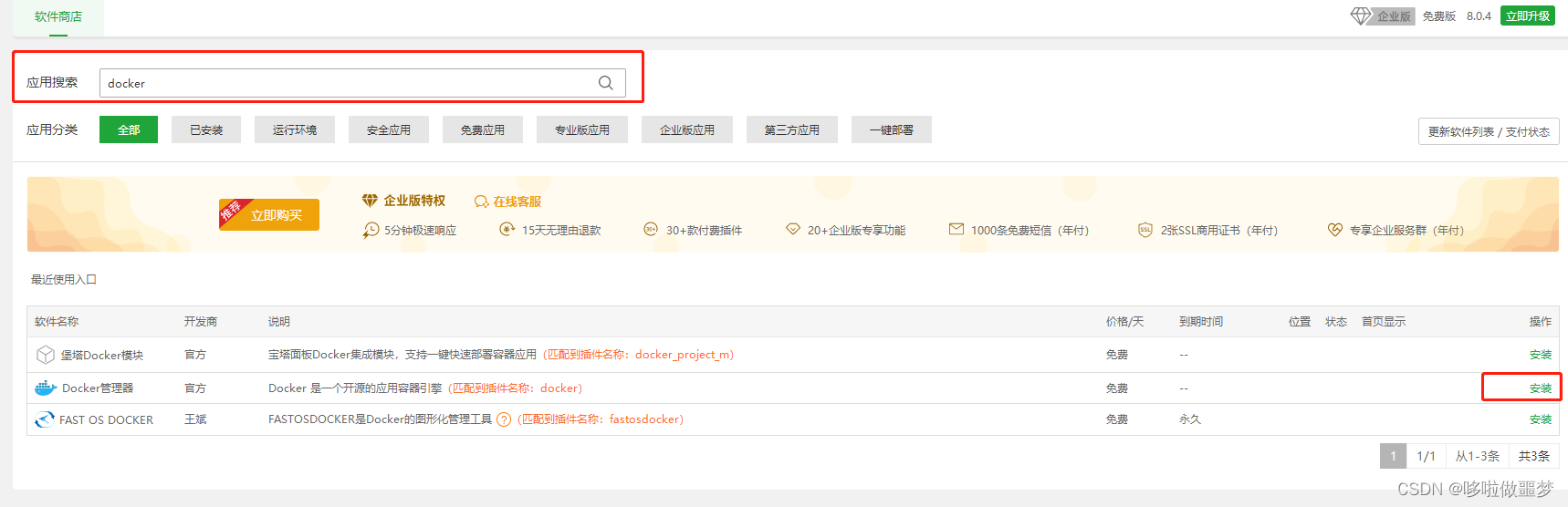The width and height of the screenshot is (1568, 507).
Task: Filter by 安全应用 category
Action: pos(389,129)
